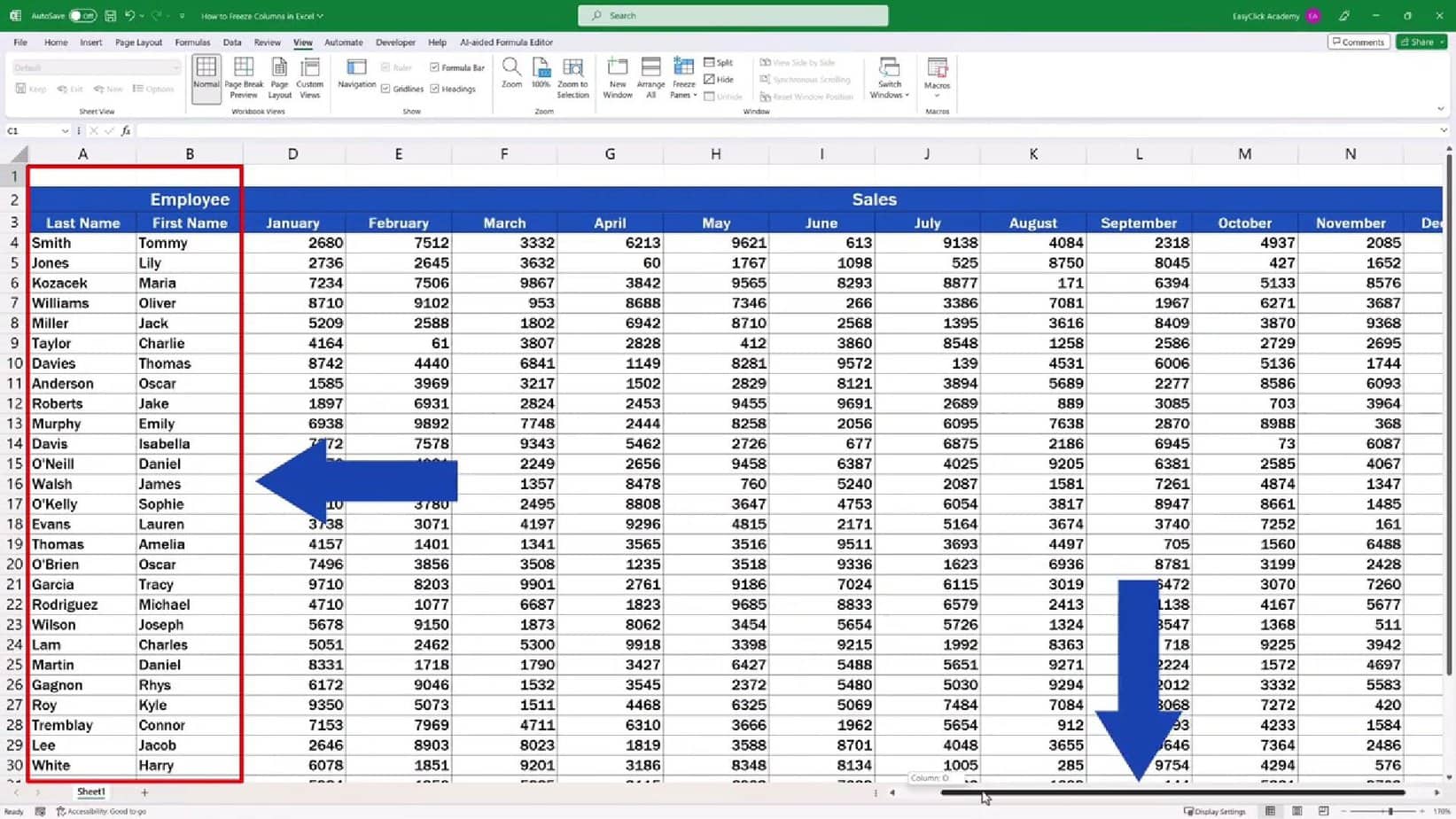Set zoom to 100%
Screen dimensions: 1456x819
pos(541,75)
